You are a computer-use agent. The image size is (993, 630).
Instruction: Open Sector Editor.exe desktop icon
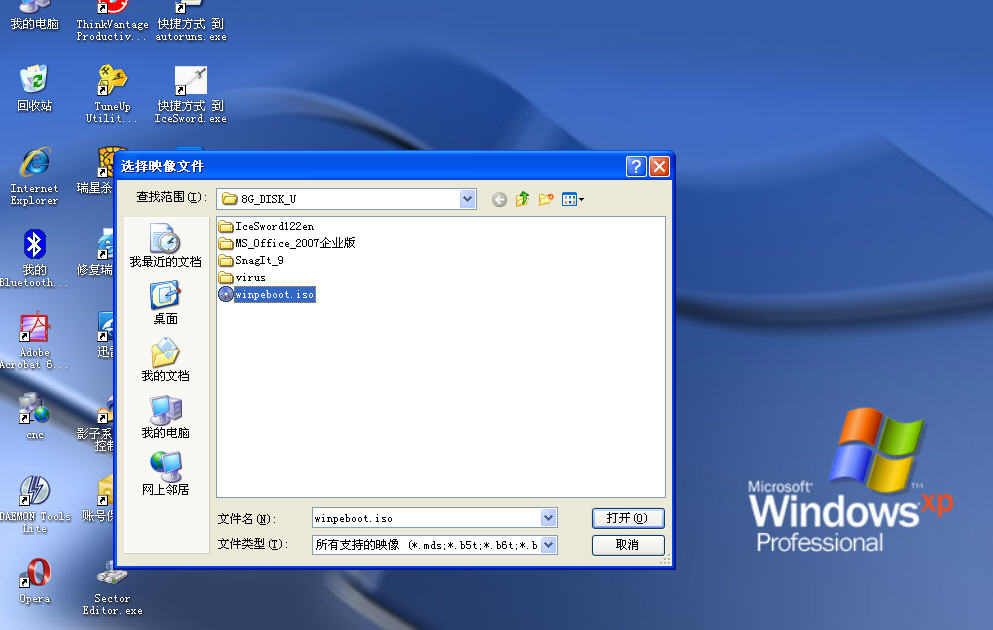click(112, 586)
